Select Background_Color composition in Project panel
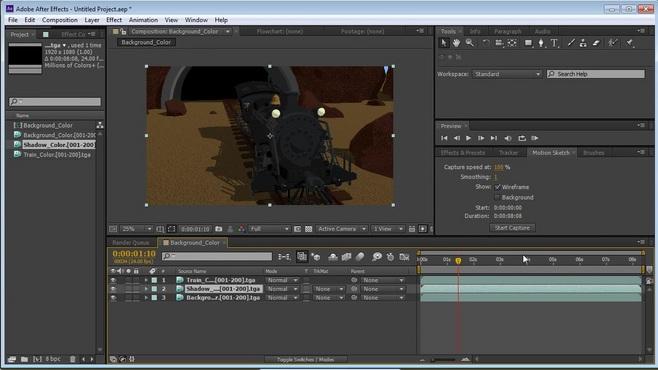 point(47,125)
